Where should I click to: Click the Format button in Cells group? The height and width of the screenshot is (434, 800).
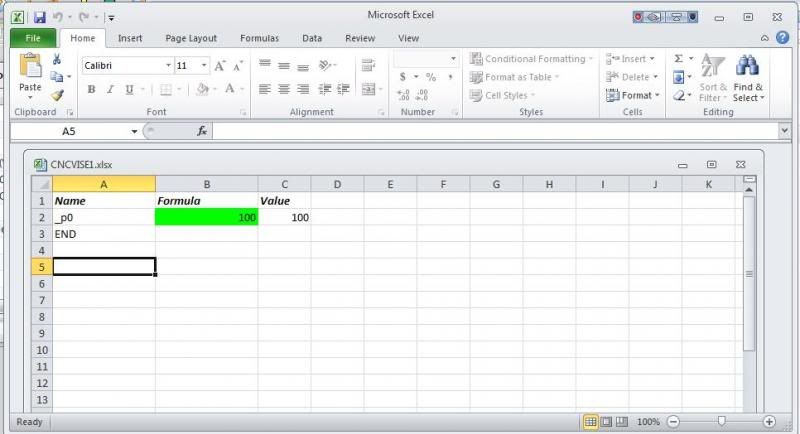pos(633,95)
